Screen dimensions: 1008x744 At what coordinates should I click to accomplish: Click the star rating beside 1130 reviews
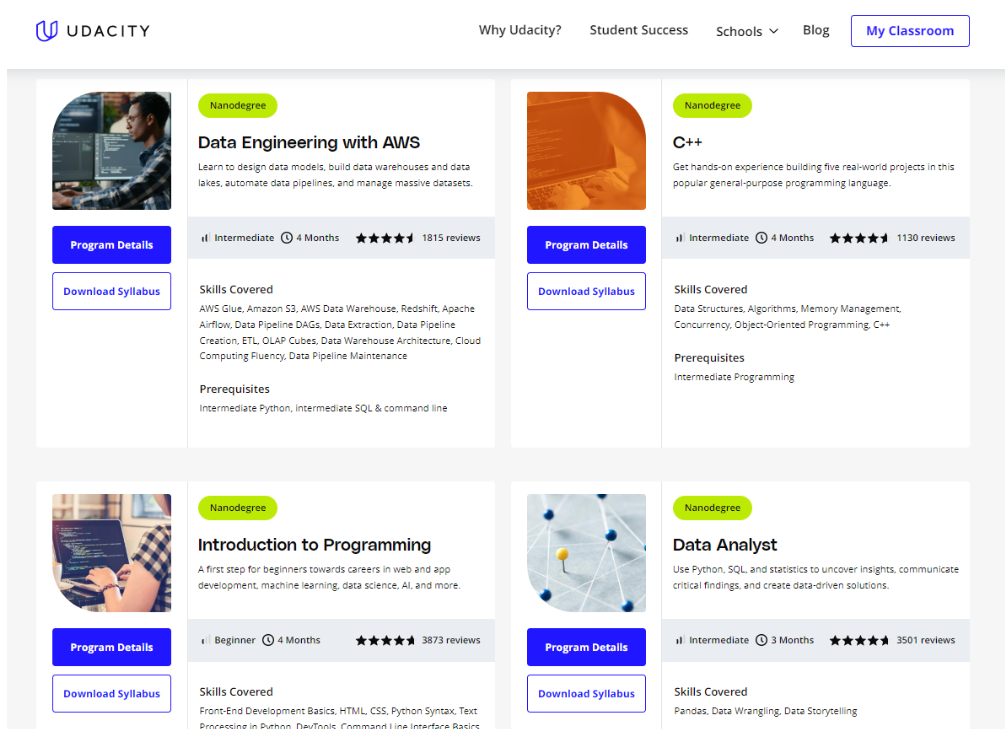[x=859, y=238]
